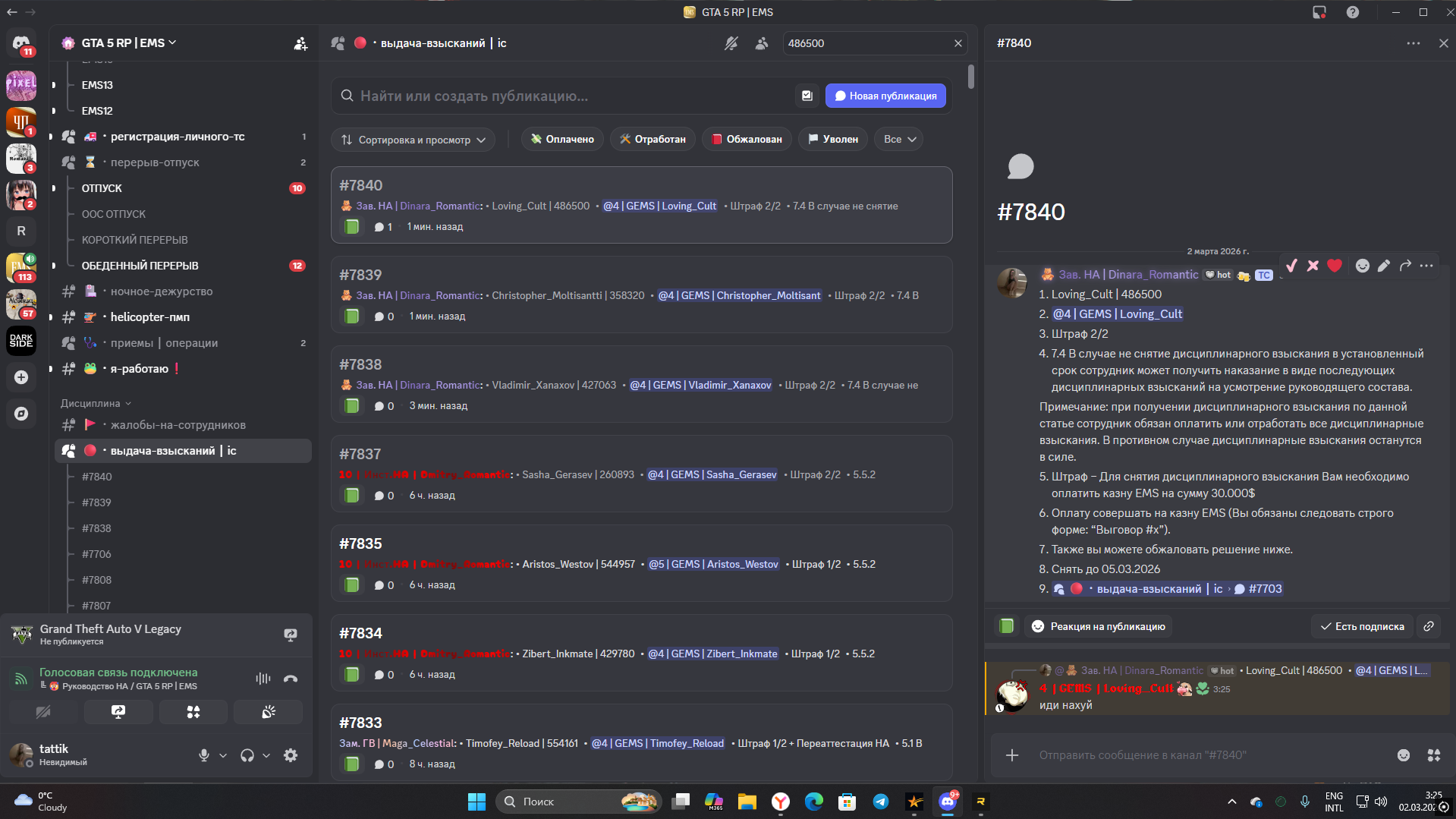Click the Новая публикация button
1456x819 pixels.
pos(885,96)
